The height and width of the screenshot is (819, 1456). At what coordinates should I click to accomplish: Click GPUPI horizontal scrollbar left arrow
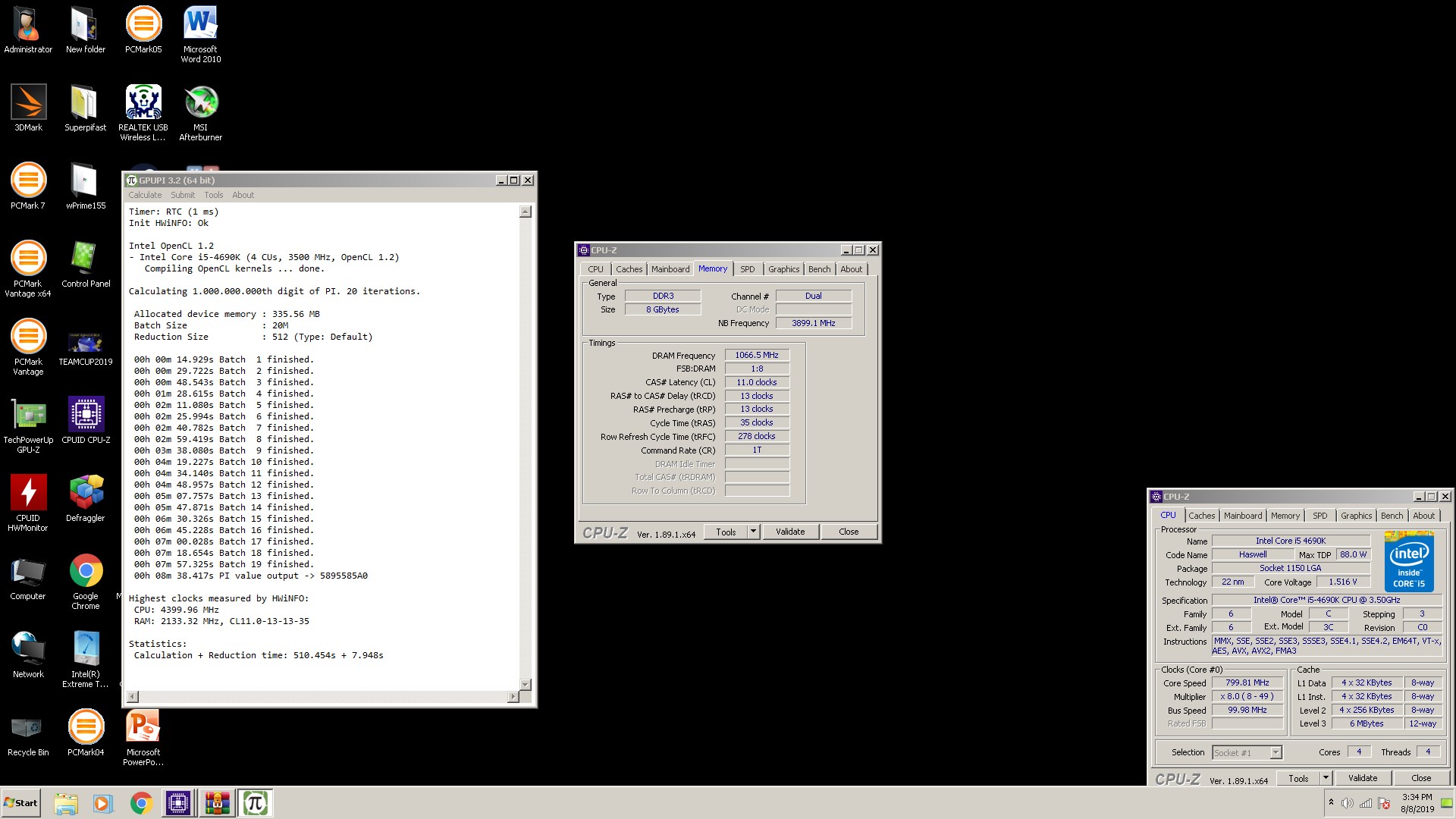pos(133,696)
